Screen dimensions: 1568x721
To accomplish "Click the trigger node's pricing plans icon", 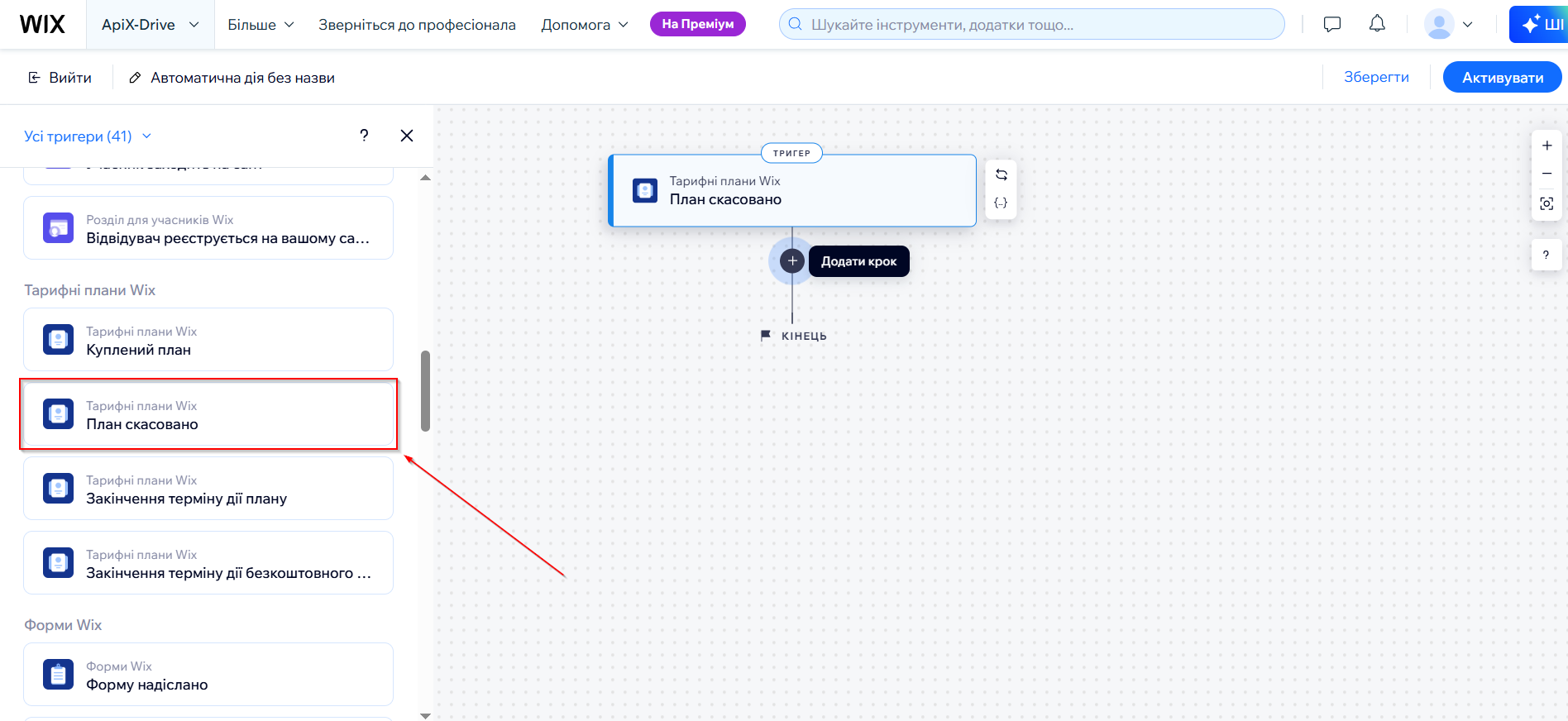I will (x=645, y=191).
